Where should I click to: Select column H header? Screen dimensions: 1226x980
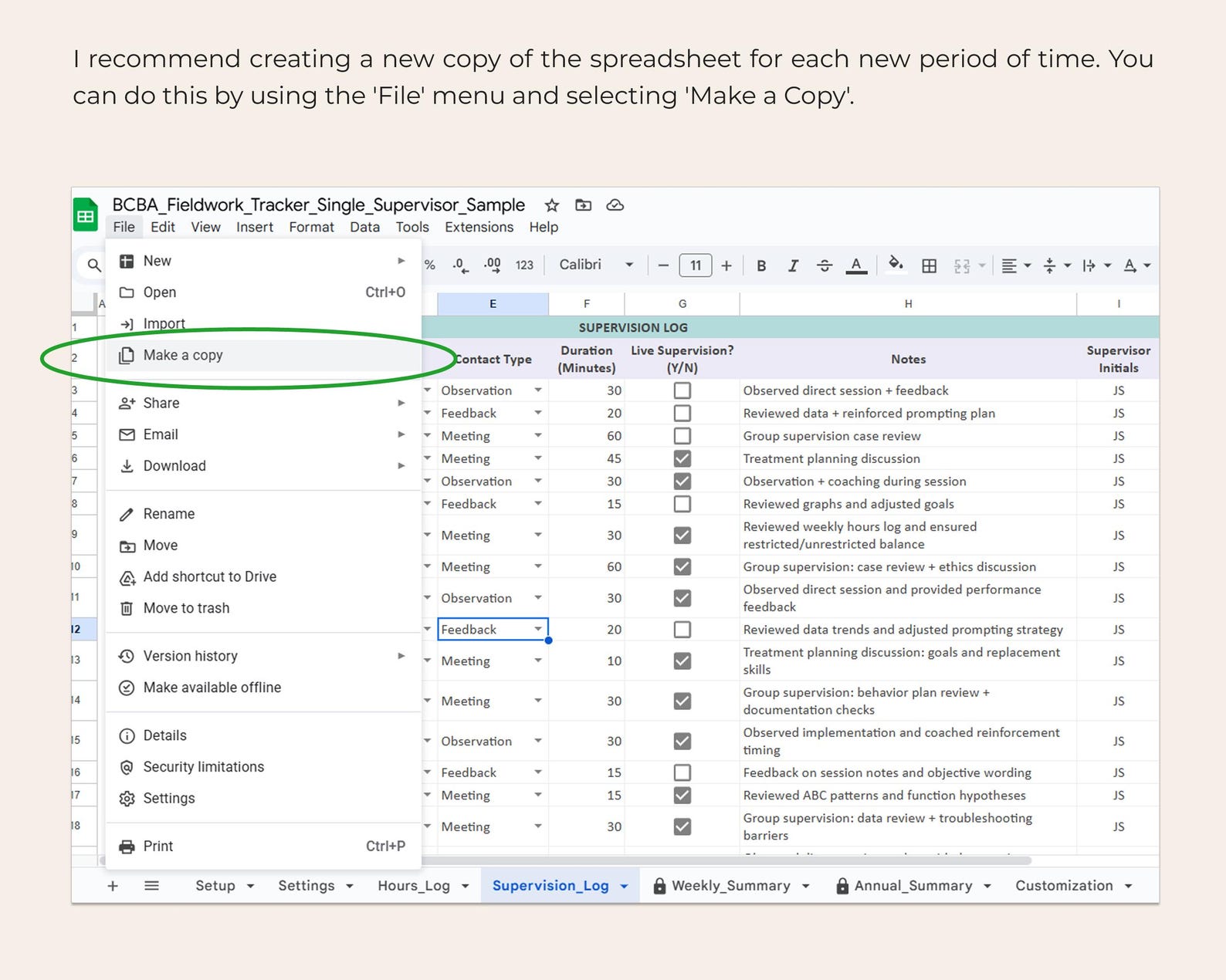click(908, 304)
